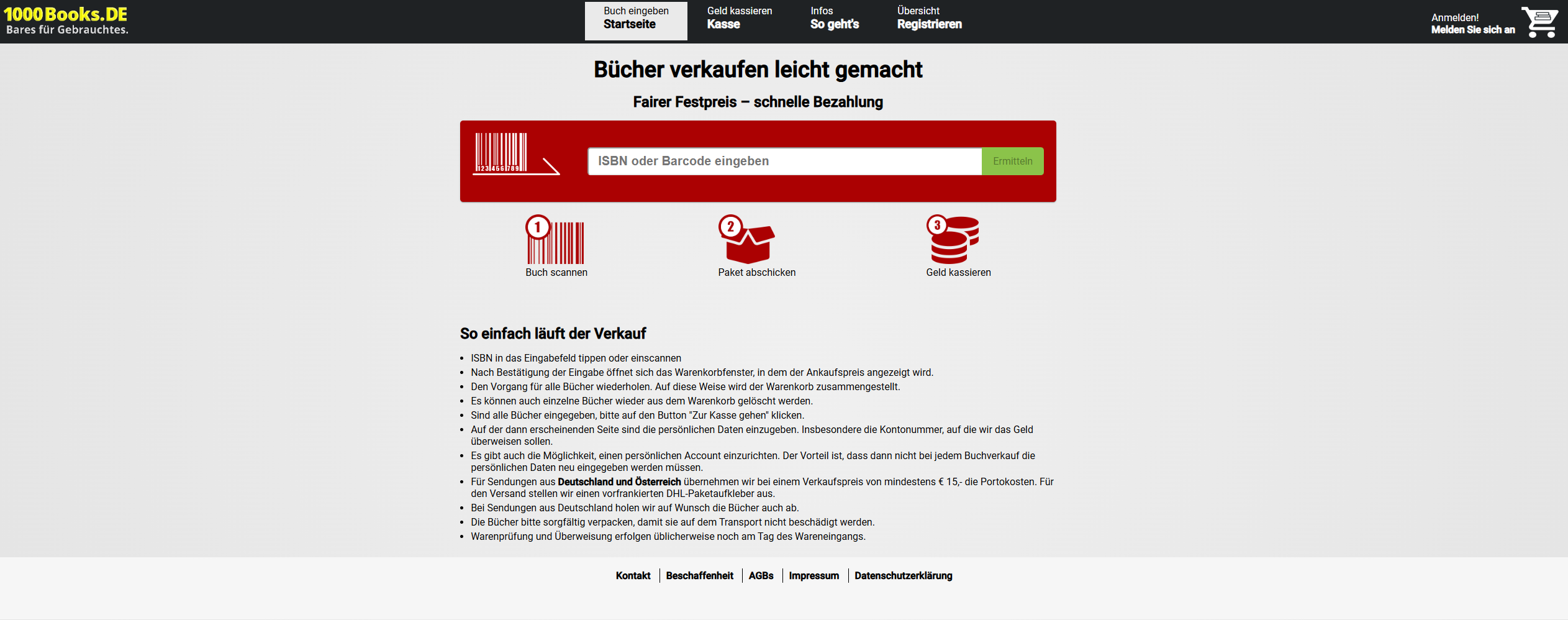Screen dimensions: 1568x620
Task: Open the Kontakt page
Action: tap(632, 576)
